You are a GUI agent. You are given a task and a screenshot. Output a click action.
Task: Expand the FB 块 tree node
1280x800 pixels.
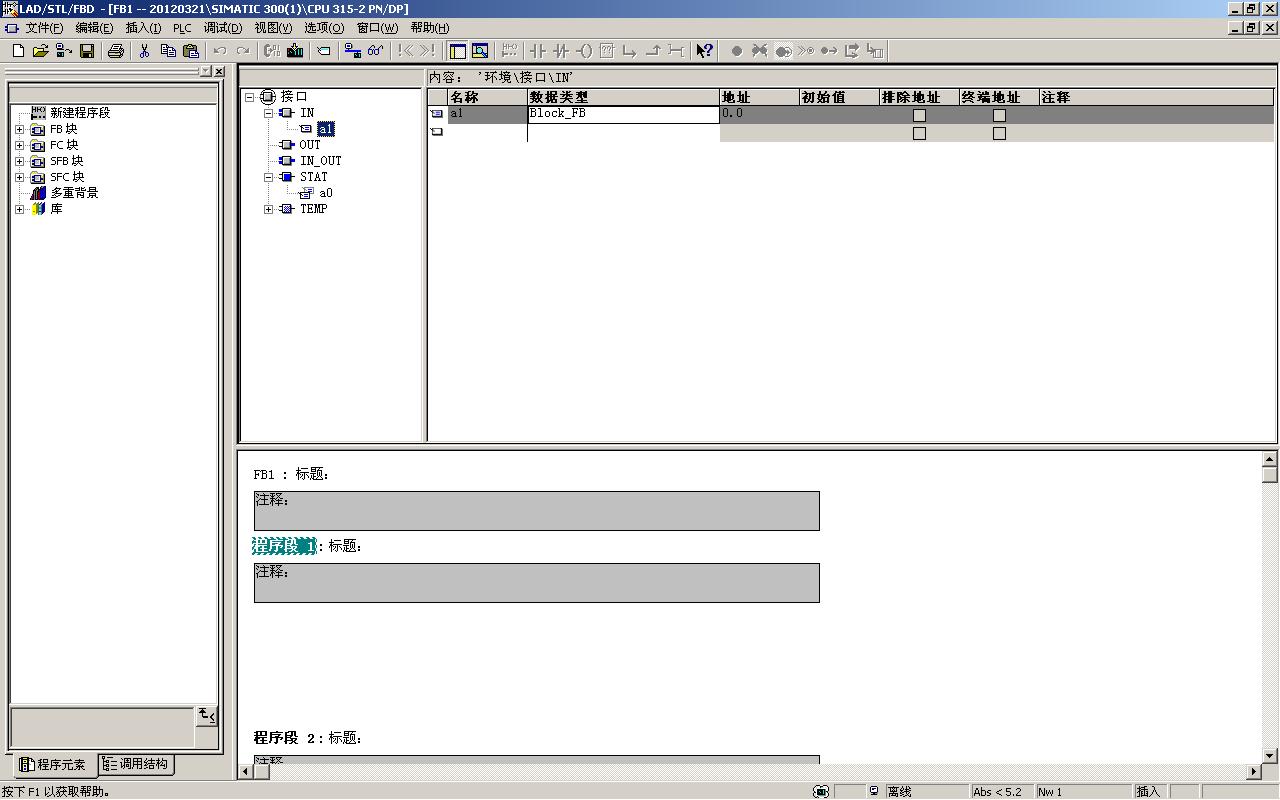(19, 129)
